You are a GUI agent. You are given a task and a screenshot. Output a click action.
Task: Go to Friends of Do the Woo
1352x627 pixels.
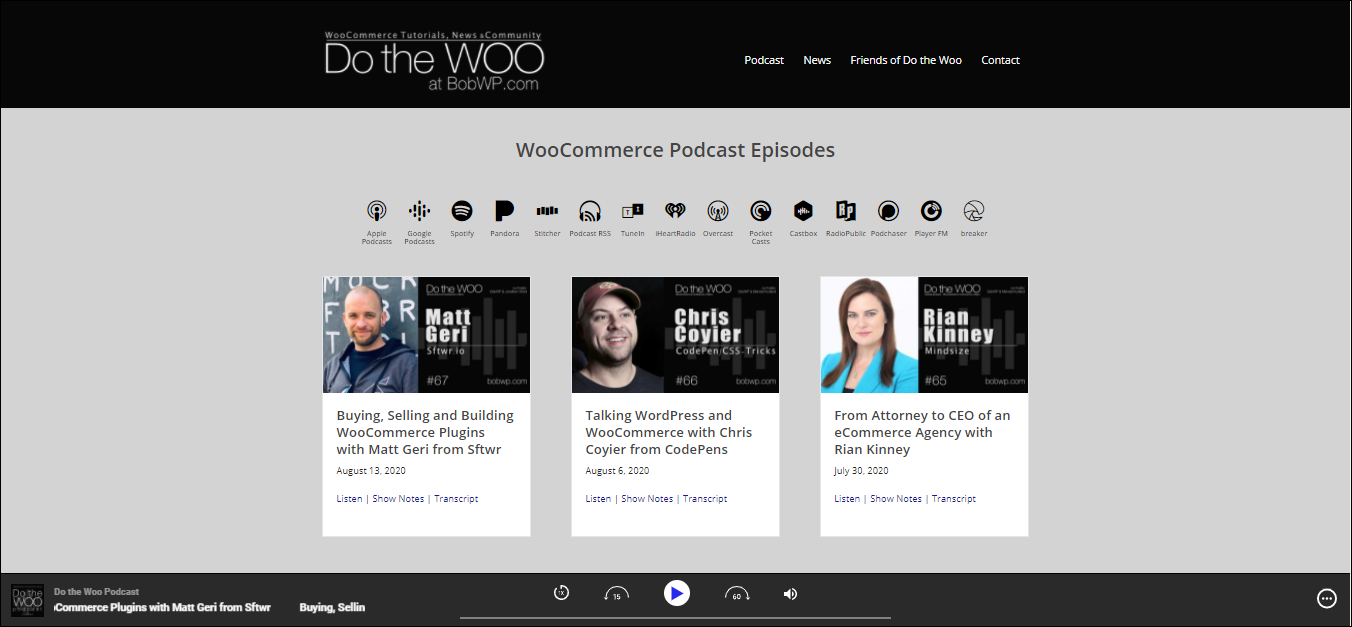tap(906, 60)
